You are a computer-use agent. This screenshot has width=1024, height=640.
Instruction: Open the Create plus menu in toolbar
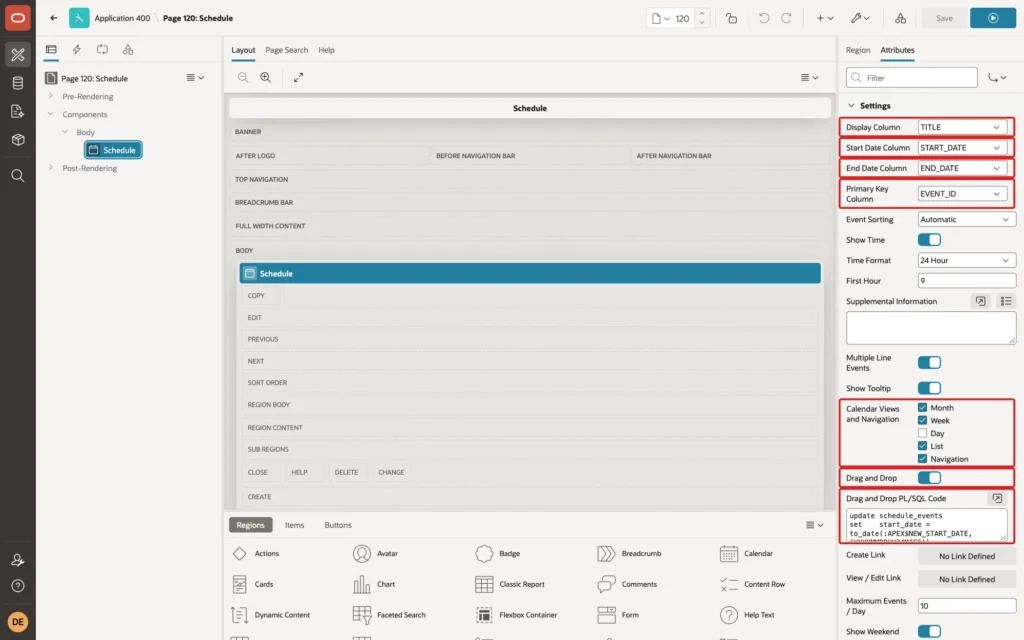tap(825, 18)
